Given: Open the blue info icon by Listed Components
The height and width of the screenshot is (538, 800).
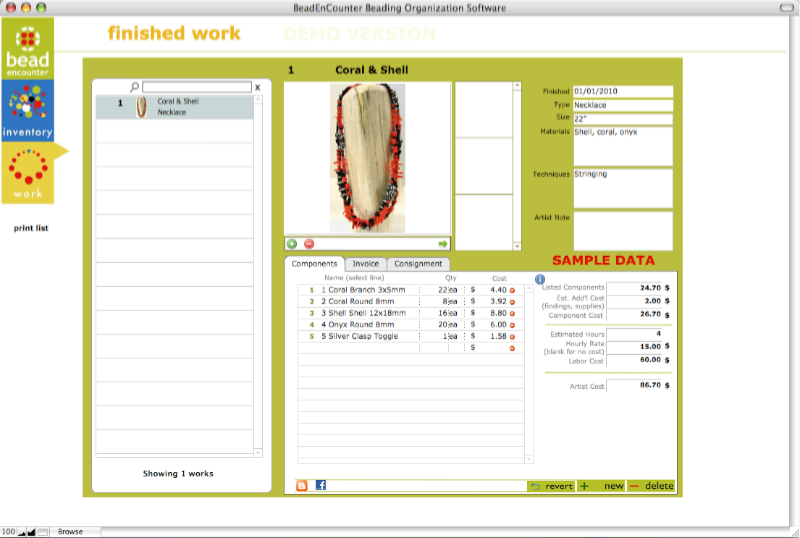Looking at the screenshot, I should (x=540, y=279).
